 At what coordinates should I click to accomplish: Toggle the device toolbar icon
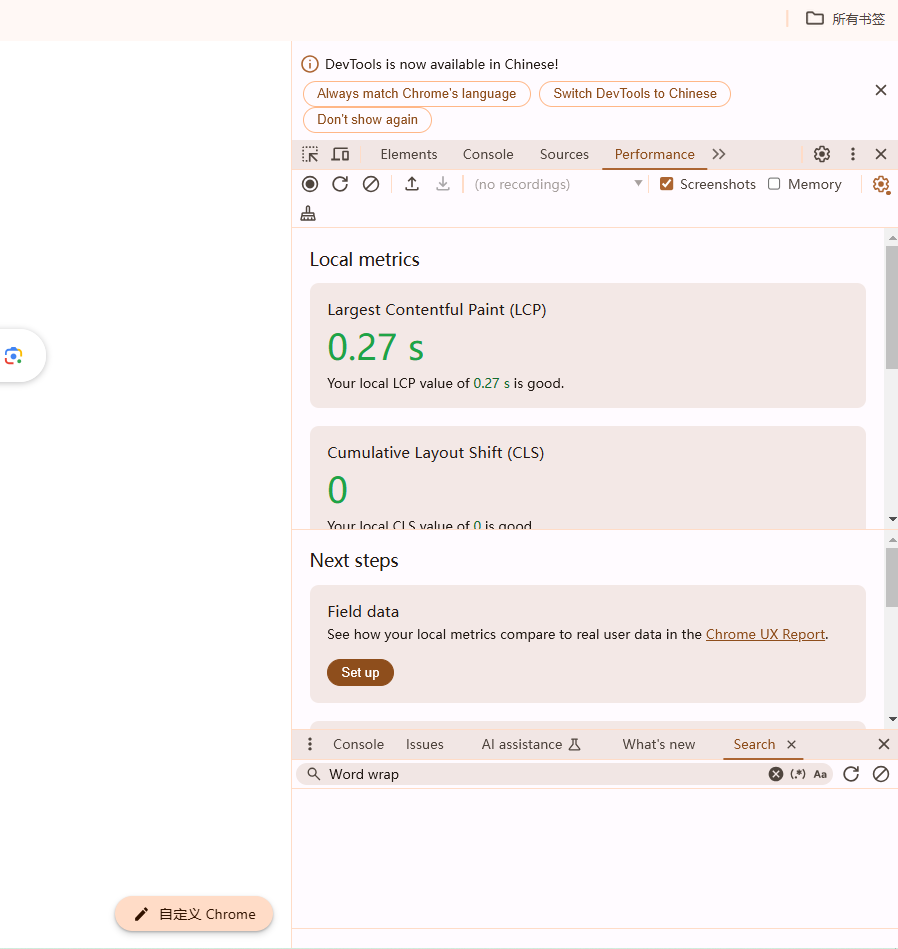340,154
